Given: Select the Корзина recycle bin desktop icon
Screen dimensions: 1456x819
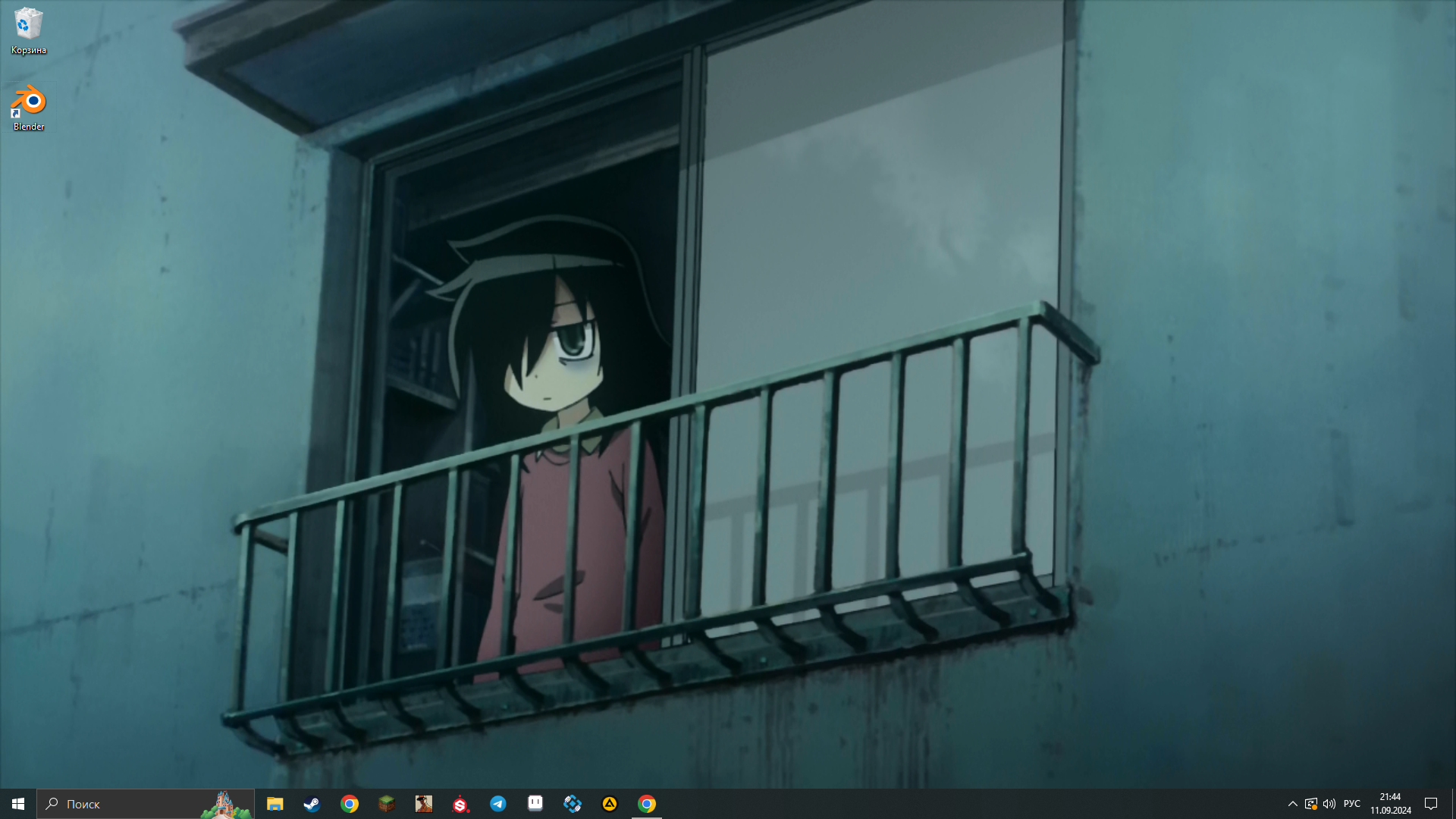Looking at the screenshot, I should coord(28,31).
